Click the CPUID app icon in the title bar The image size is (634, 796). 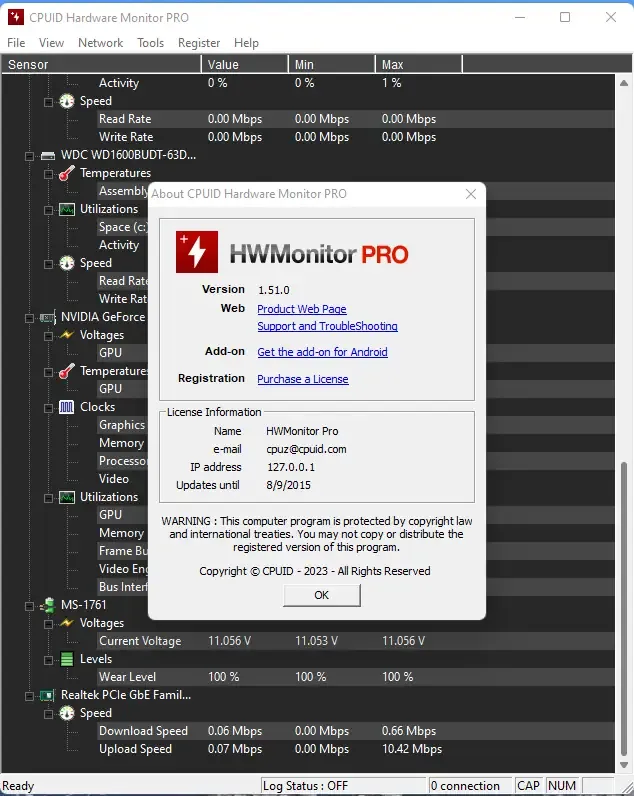pyautogui.click(x=16, y=17)
